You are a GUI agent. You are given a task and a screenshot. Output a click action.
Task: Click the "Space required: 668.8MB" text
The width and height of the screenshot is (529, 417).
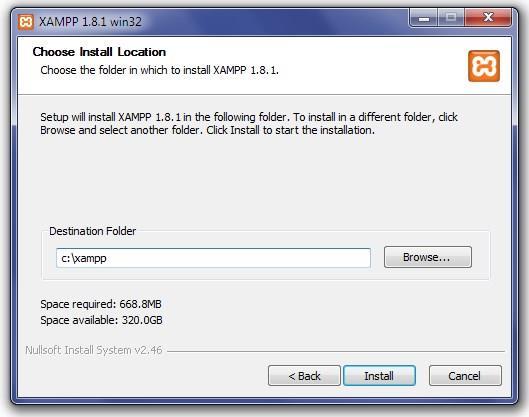click(101, 304)
